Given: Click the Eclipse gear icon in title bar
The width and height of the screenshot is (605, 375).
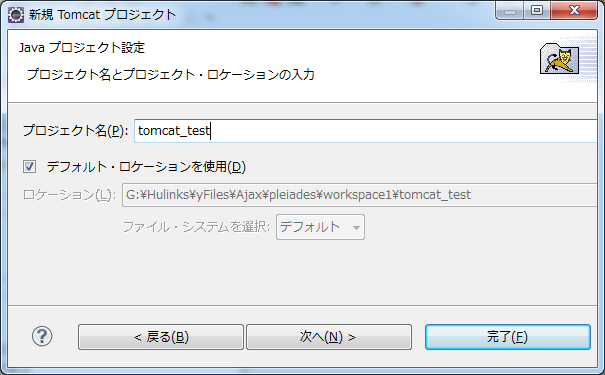Looking at the screenshot, I should 16,15.
